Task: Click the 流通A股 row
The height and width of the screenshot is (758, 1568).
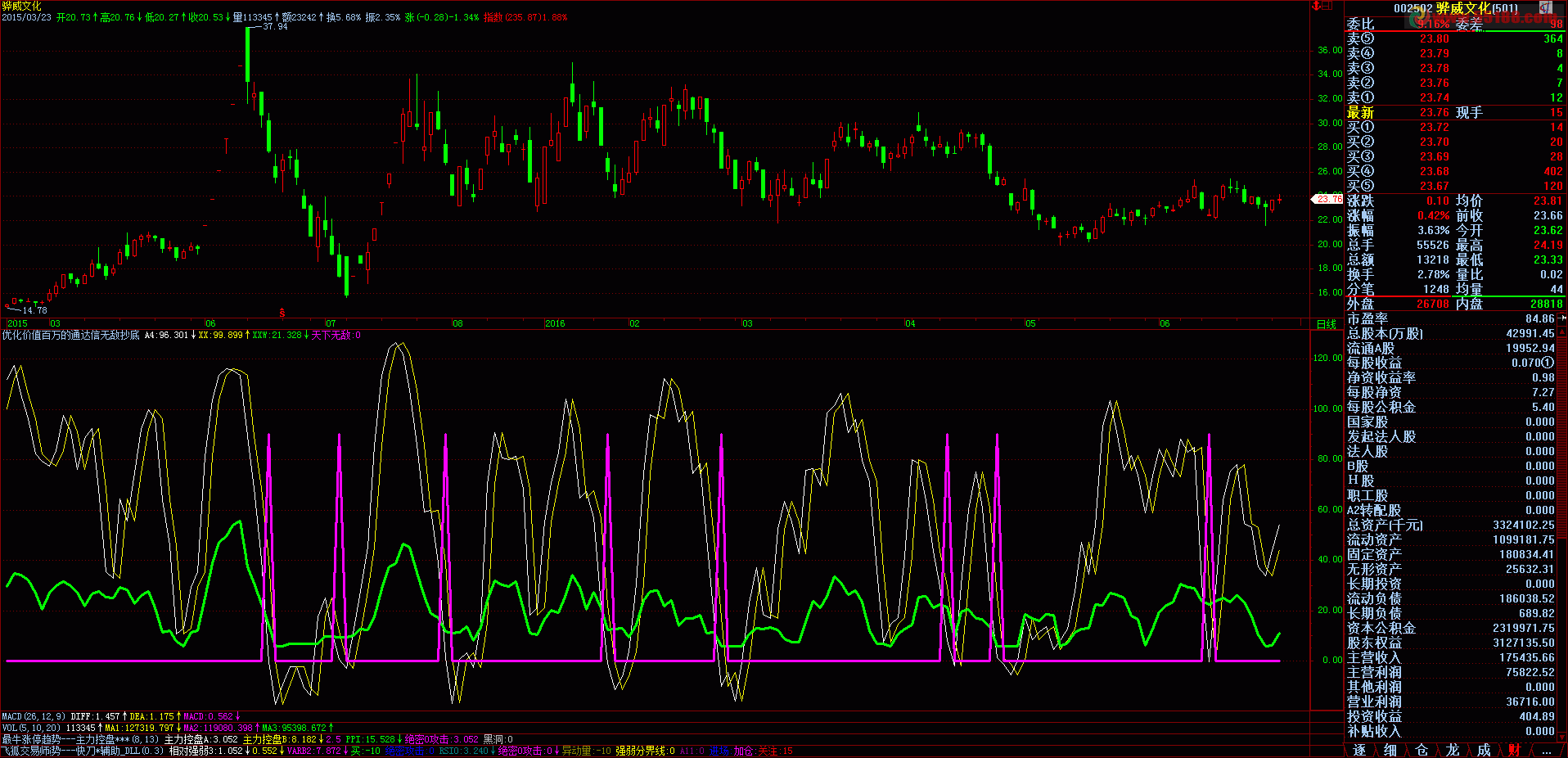Action: (x=1451, y=348)
